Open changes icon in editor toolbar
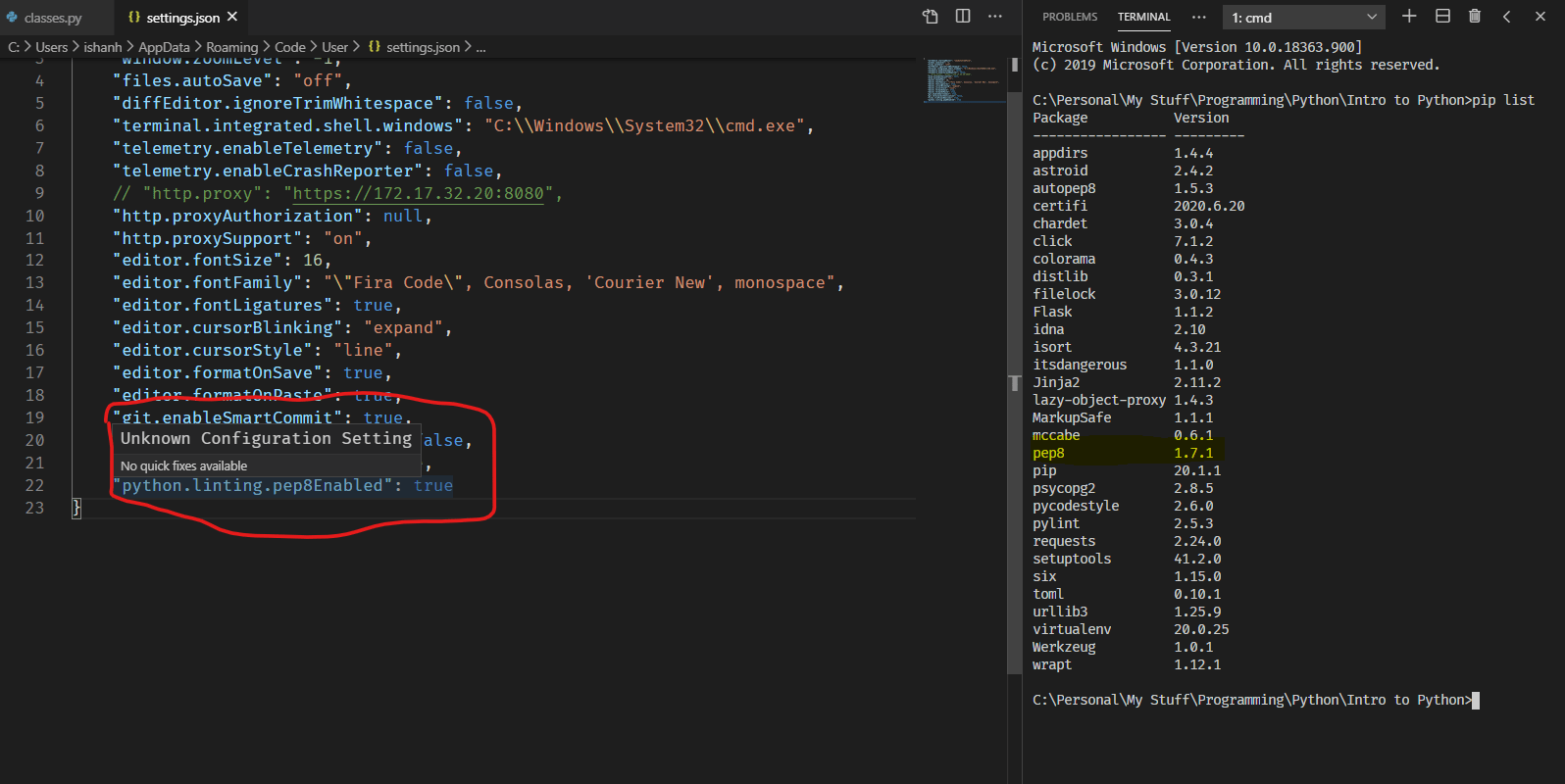 point(931,17)
